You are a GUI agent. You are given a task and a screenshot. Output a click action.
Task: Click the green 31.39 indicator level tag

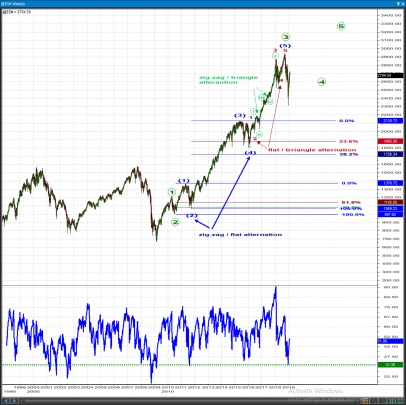390,365
